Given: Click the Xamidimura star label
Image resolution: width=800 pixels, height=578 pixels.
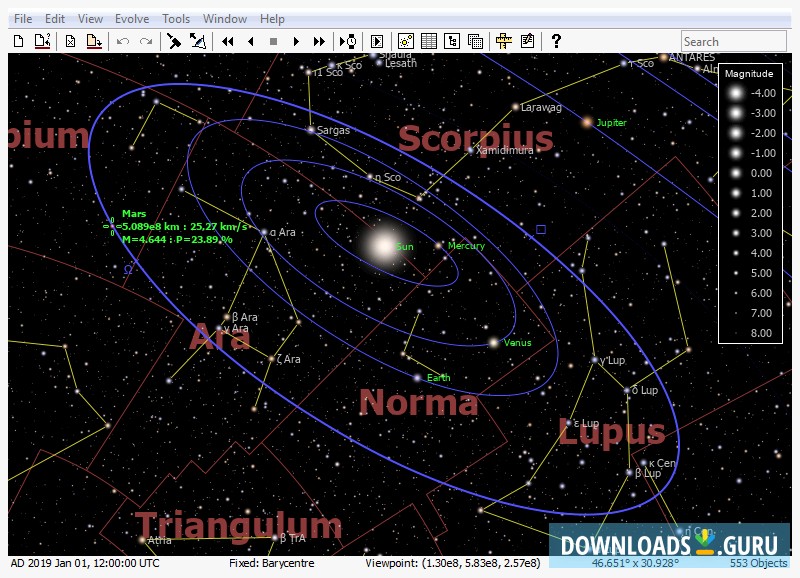Looking at the screenshot, I should 505,150.
